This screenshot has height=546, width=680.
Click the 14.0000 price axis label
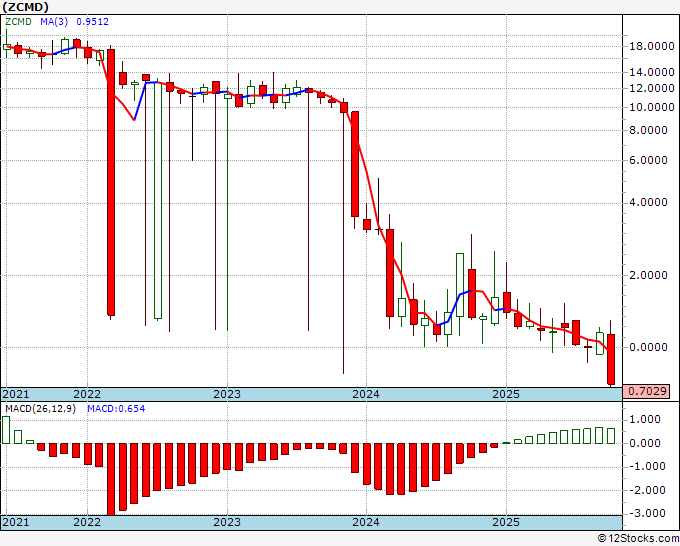click(652, 72)
